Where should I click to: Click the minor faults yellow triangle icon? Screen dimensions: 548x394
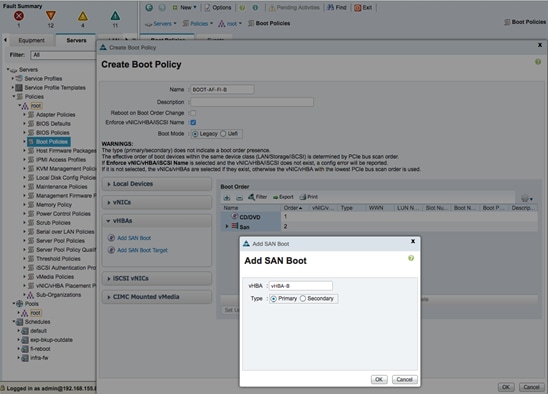tap(83, 16)
